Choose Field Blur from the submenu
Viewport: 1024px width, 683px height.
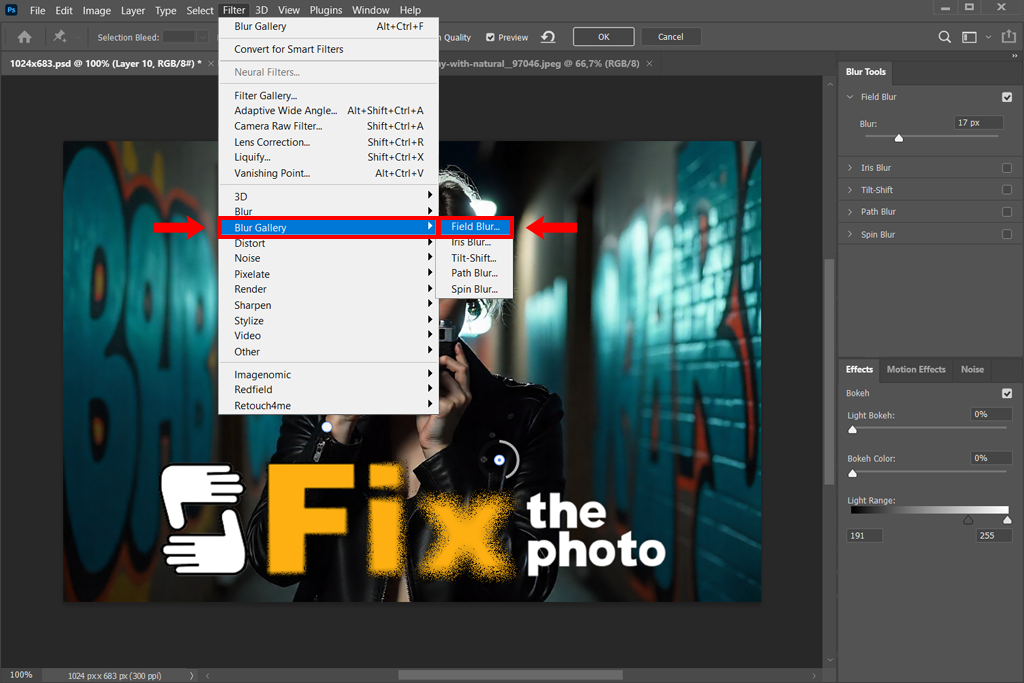pyautogui.click(x=475, y=227)
